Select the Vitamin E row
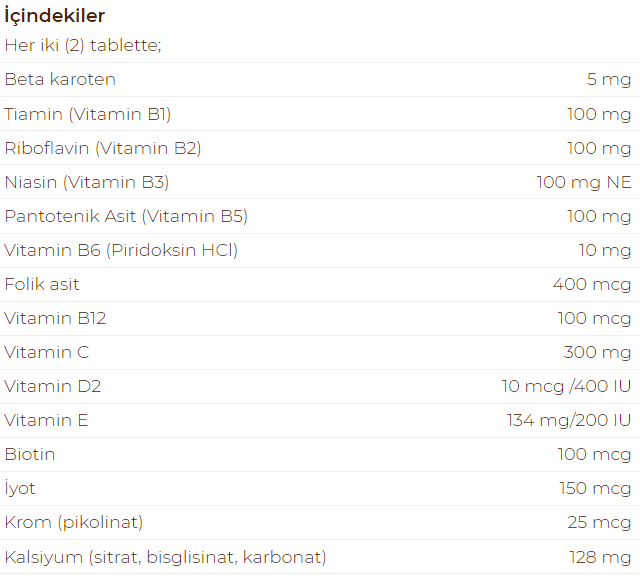The height and width of the screenshot is (576, 640). tap(320, 420)
